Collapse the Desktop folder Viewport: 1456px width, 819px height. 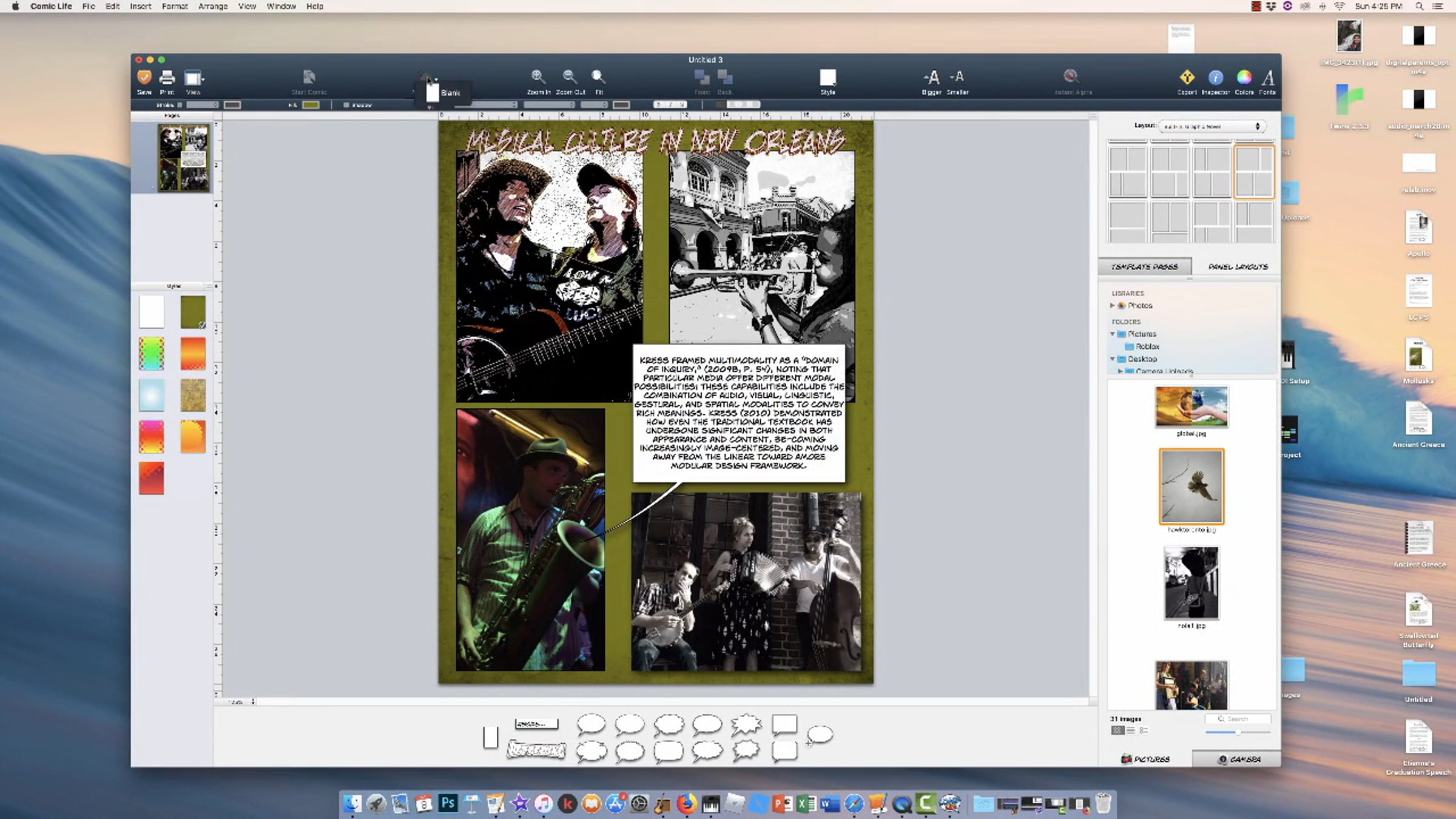tap(1113, 359)
